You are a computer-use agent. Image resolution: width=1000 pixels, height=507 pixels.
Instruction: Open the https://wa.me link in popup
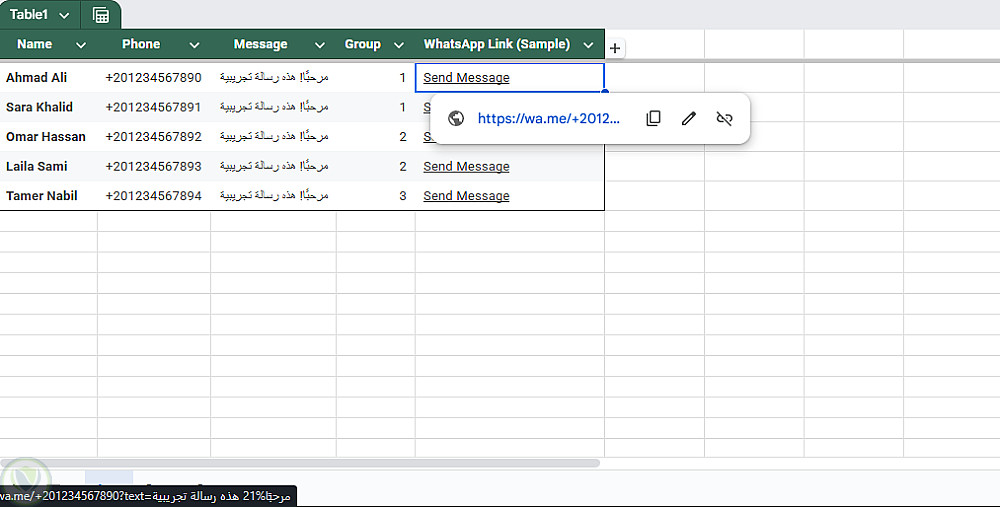pyautogui.click(x=548, y=118)
